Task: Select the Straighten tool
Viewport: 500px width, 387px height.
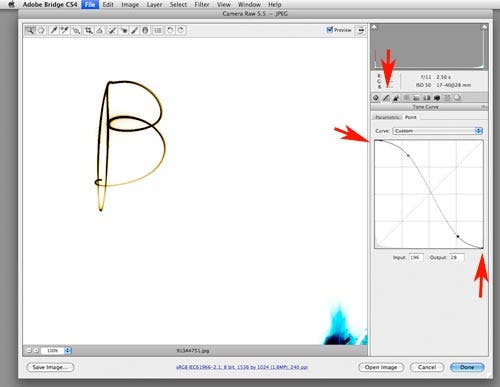Action: tap(100, 30)
